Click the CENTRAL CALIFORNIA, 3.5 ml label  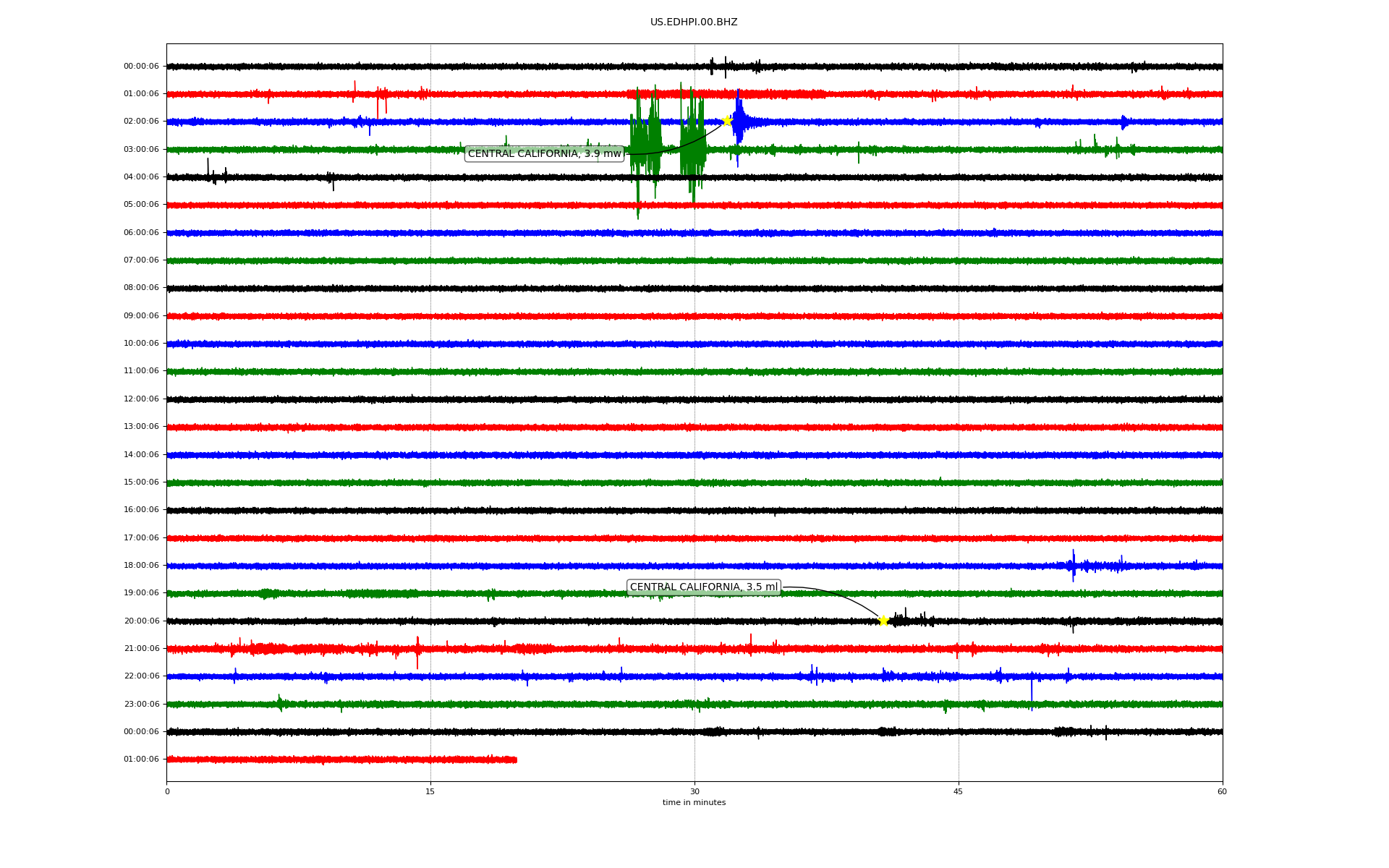[x=703, y=587]
